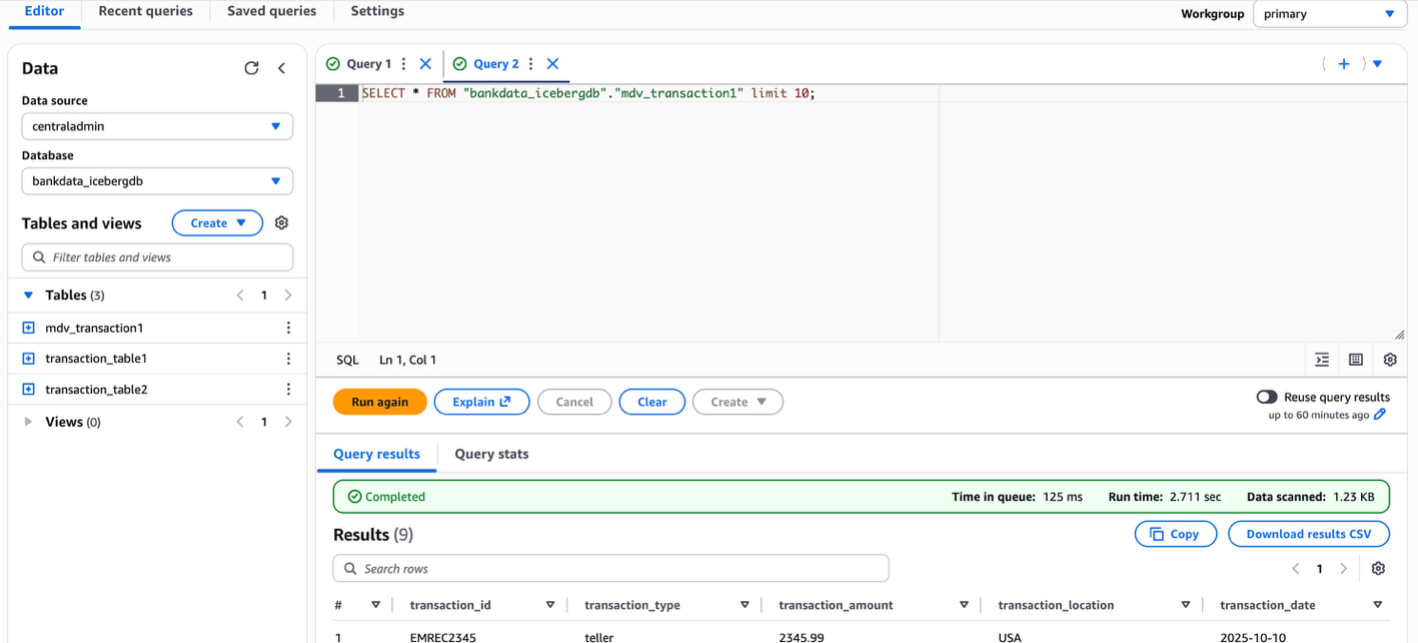Open mdv_transaction1 table actions menu

(x=288, y=328)
